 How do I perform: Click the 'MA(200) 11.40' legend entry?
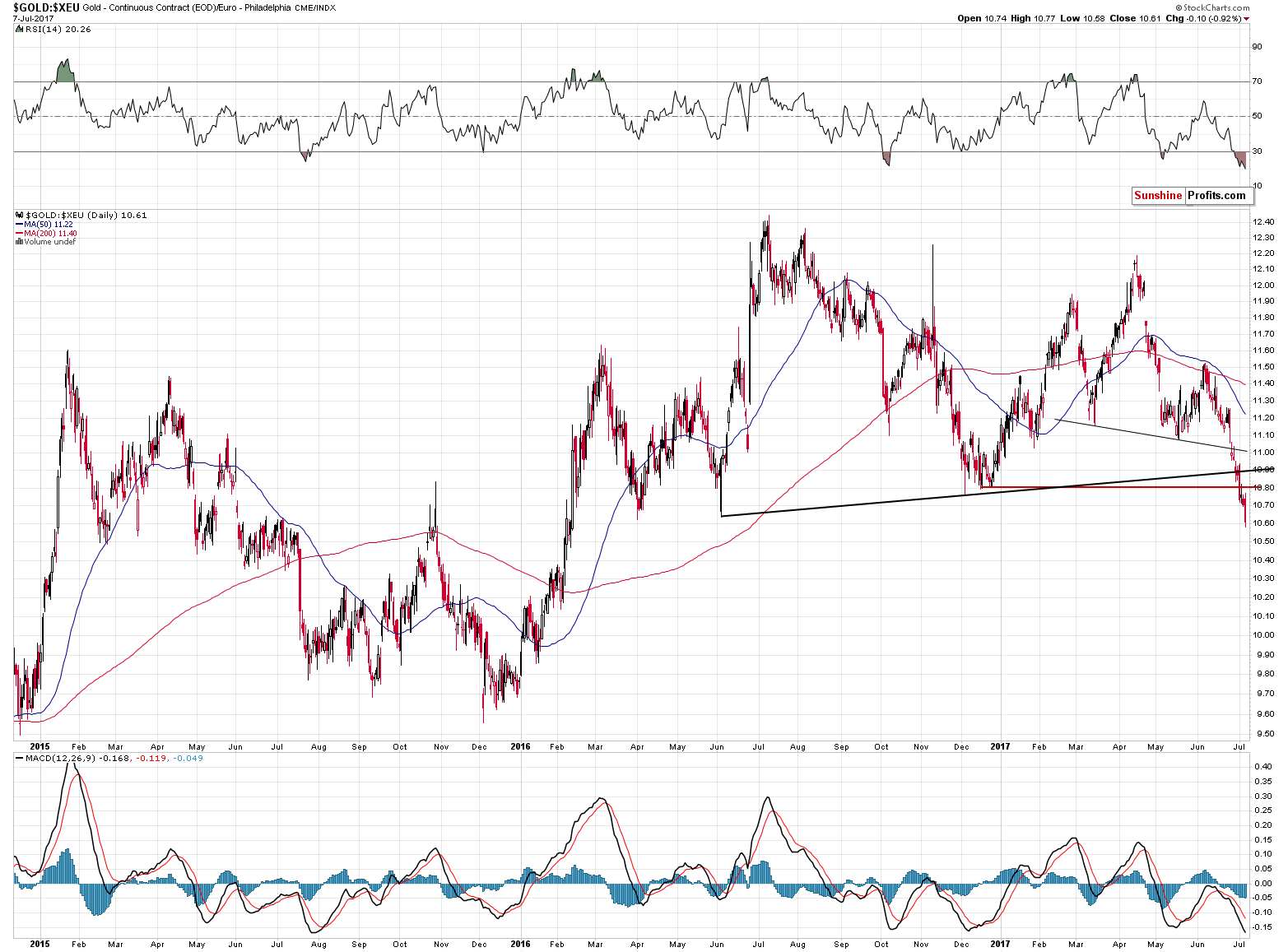50,234
